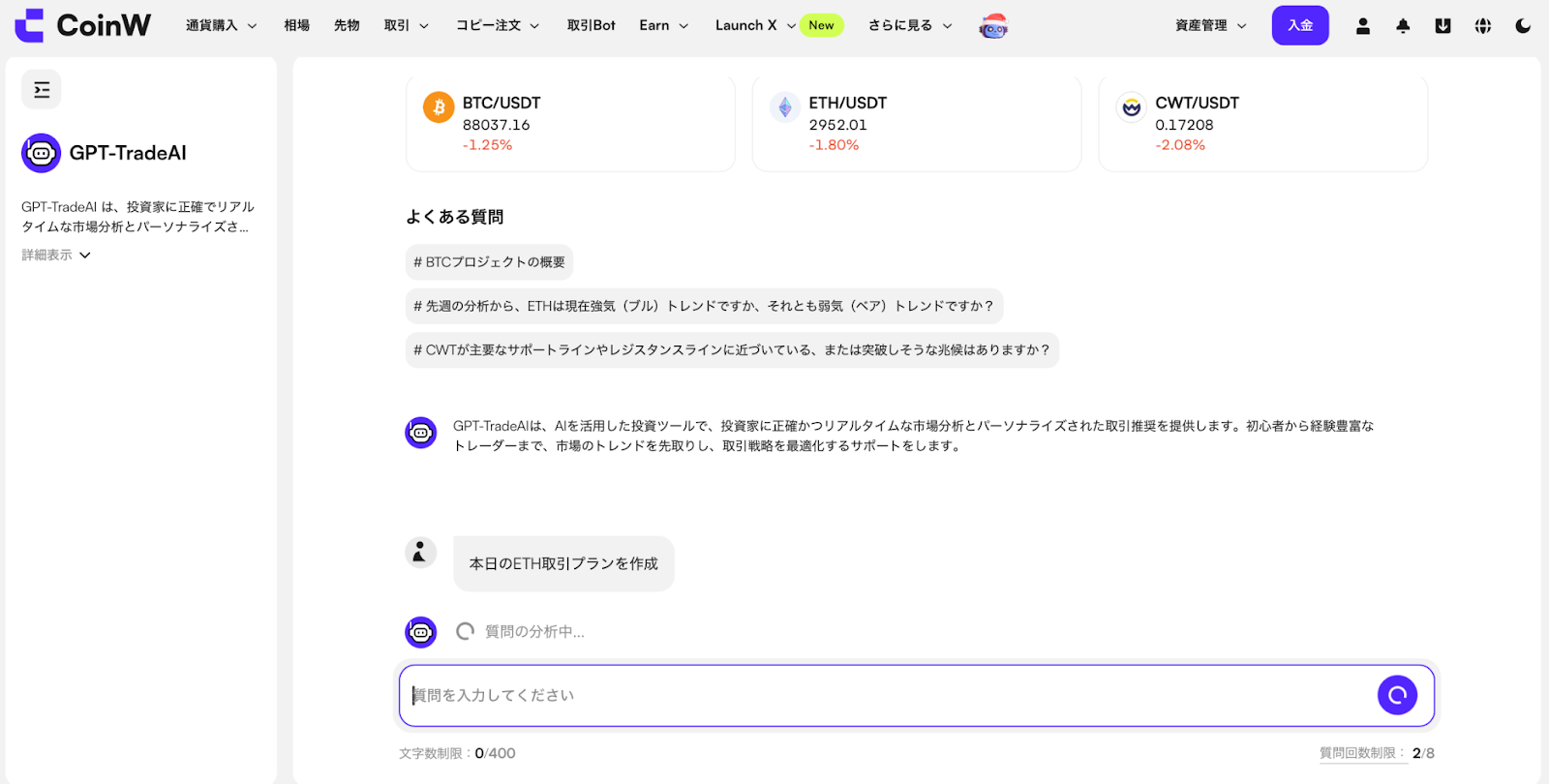Click the 入金 deposit button
This screenshot has width=1549, height=784.
click(1299, 25)
